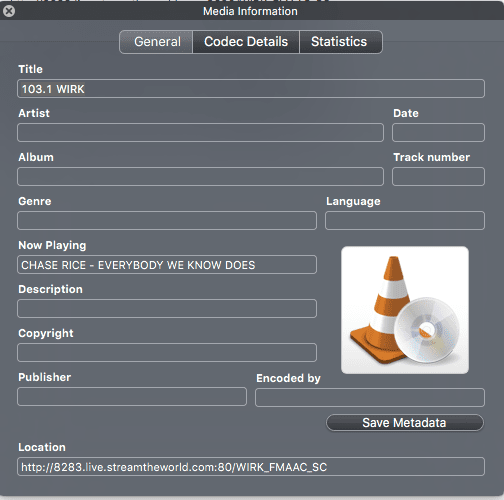Click the Language input field
504x500 pixels.
coord(405,221)
